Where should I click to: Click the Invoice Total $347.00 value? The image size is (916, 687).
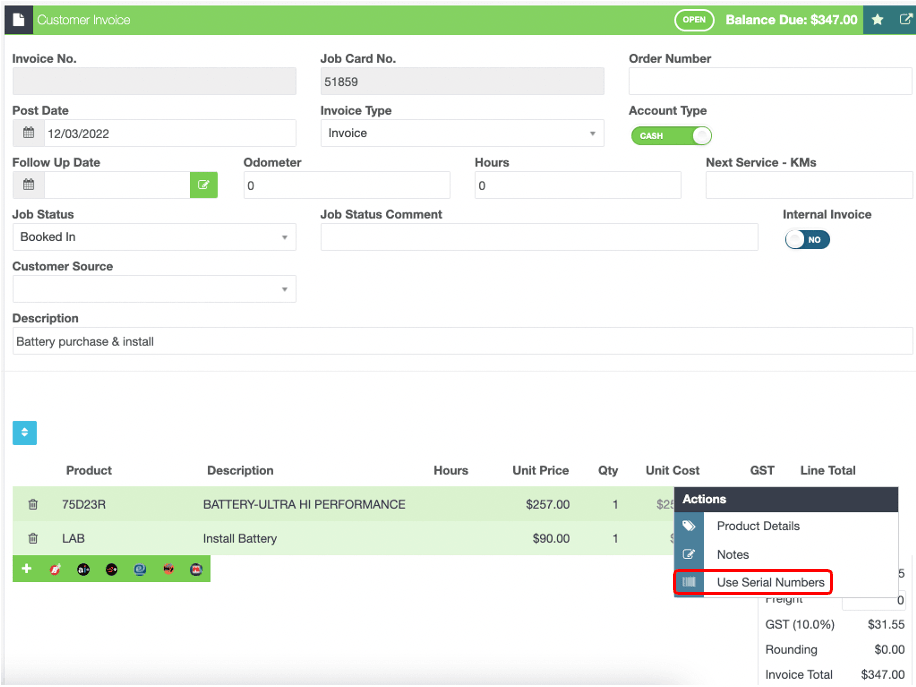point(883,675)
